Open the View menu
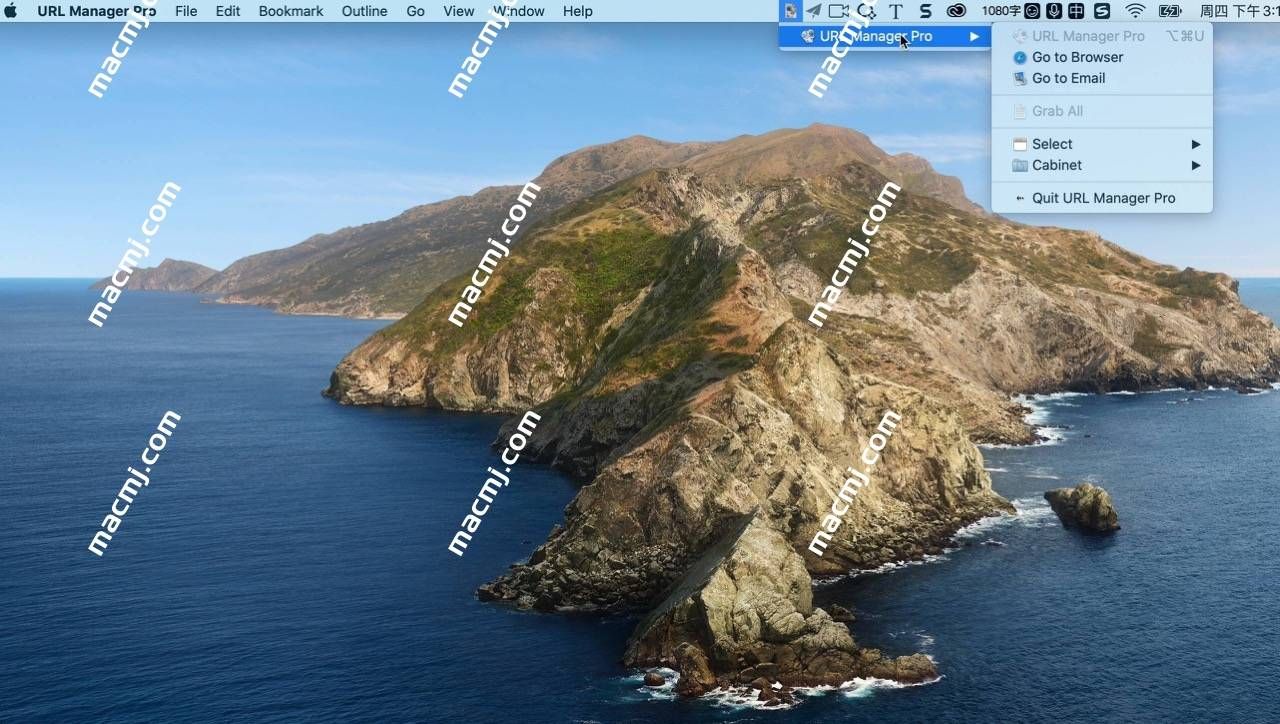Image resolution: width=1280 pixels, height=724 pixels. coord(459,11)
